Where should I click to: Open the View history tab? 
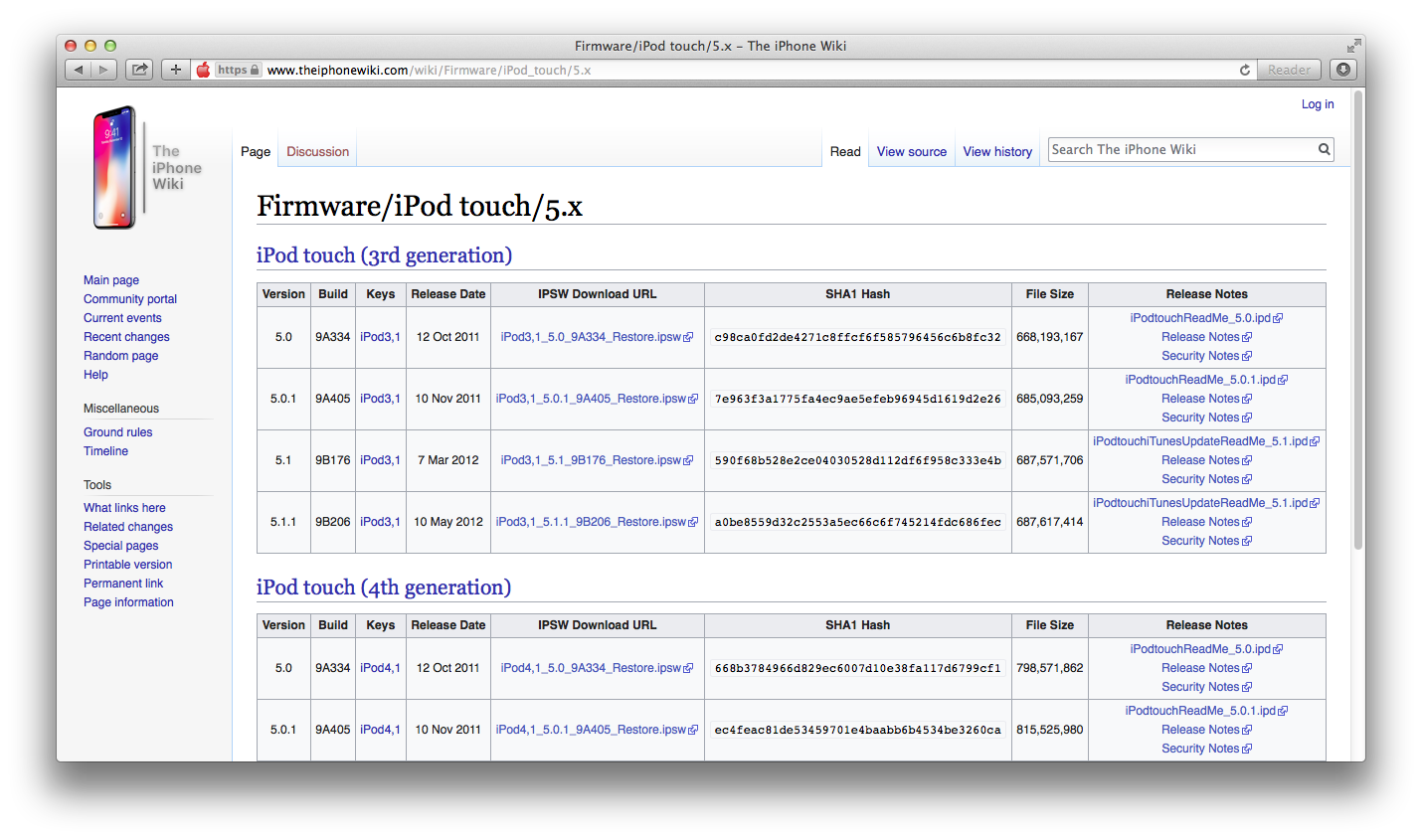(x=997, y=152)
